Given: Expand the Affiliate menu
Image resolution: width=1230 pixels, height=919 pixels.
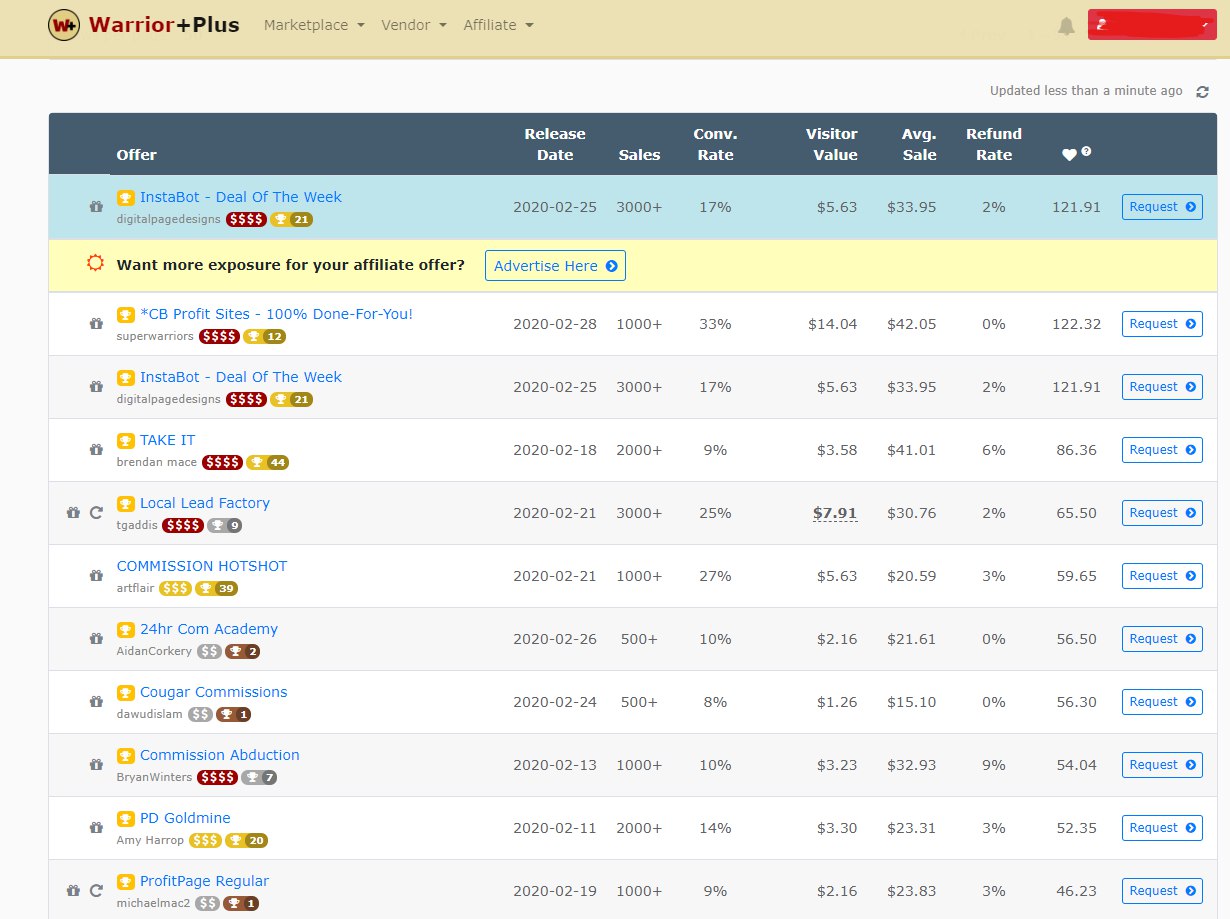Looking at the screenshot, I should 498,25.
